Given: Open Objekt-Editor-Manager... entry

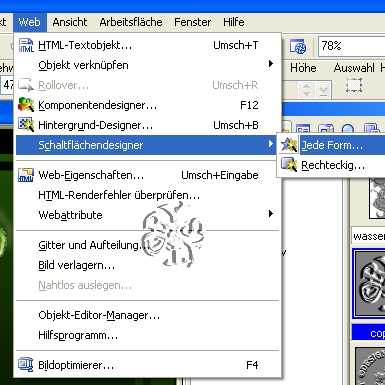Looking at the screenshot, I should pyautogui.click(x=147, y=315).
